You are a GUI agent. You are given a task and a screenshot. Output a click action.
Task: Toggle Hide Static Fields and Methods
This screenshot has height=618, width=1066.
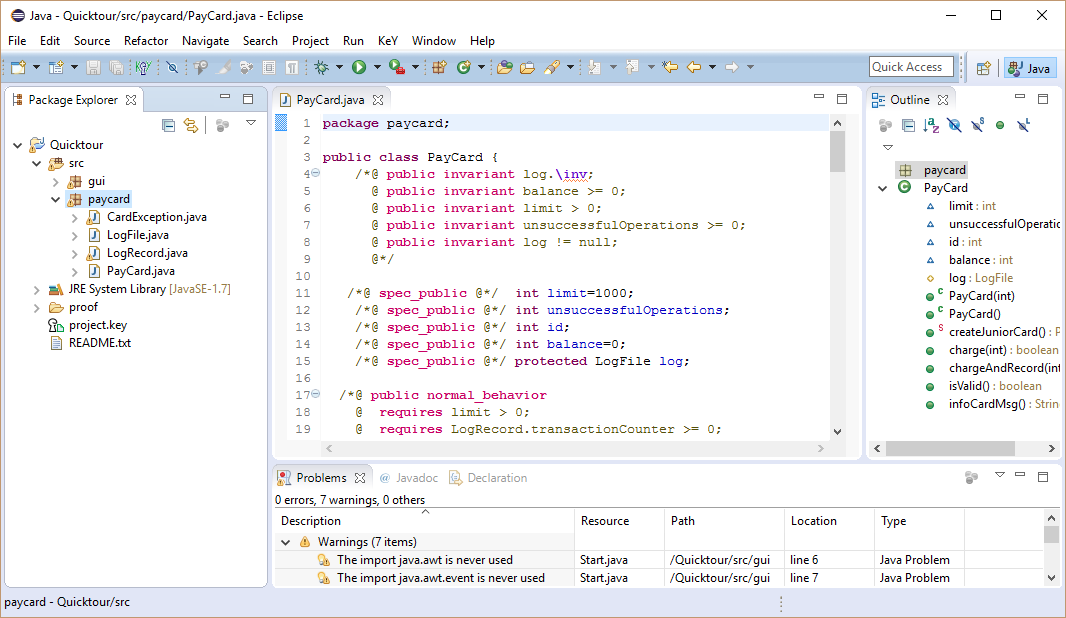[978, 125]
